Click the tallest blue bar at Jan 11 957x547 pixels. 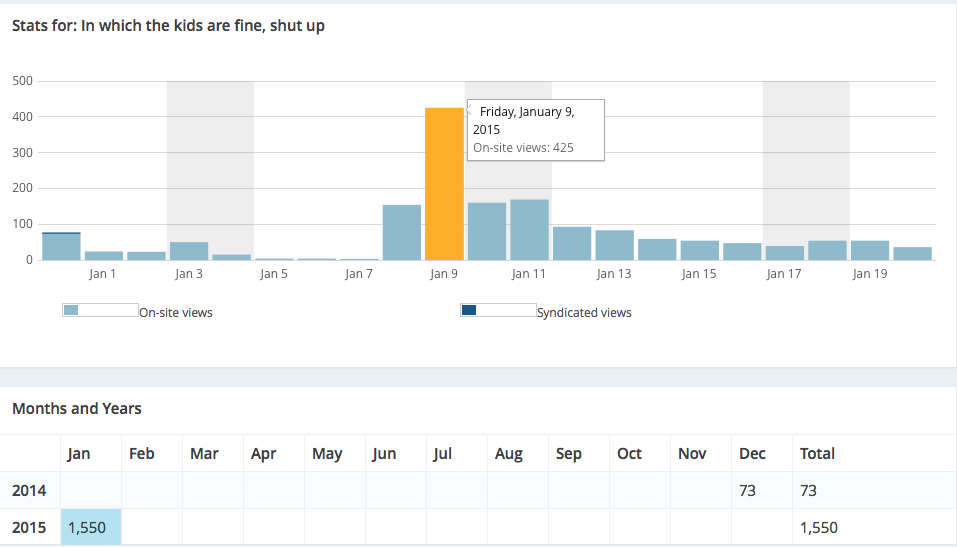pos(529,230)
